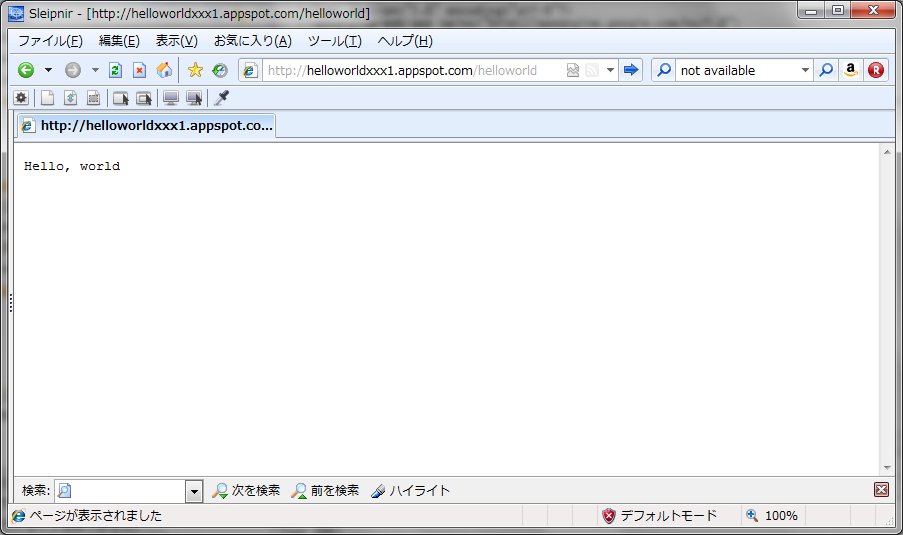Screen dimensions: 903x535
Task: Click the ページが表示されました status text
Action: tap(96, 515)
